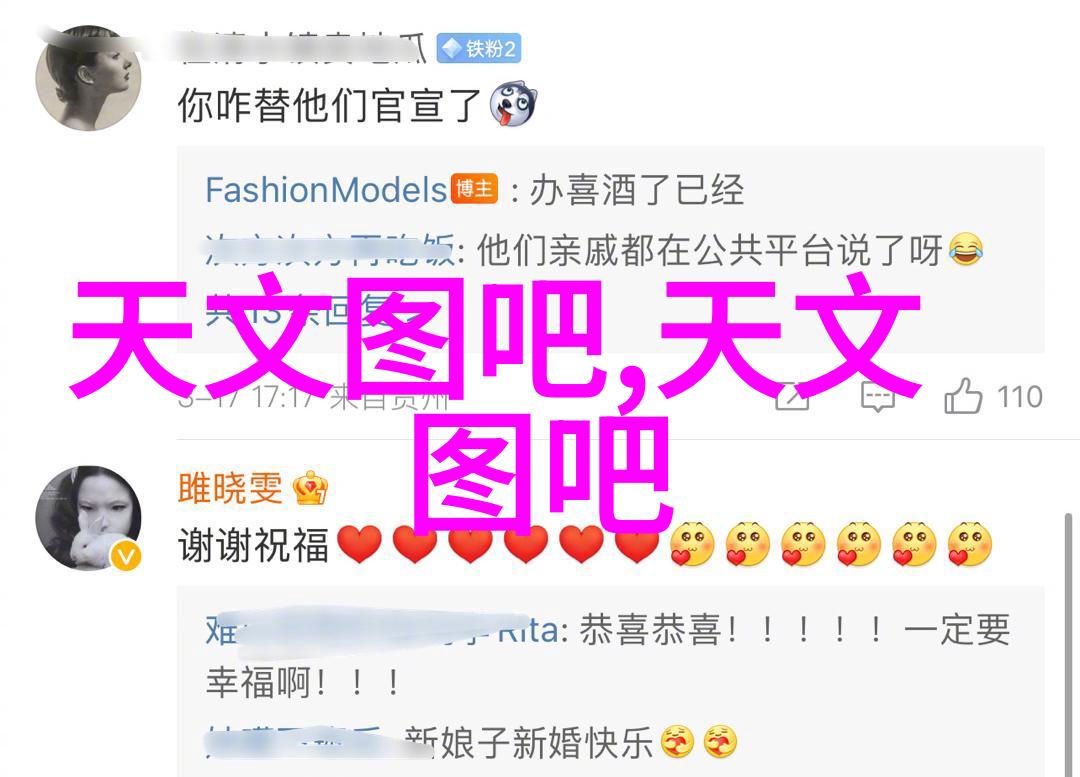
Task: Tap the reply 新娘子新婚快乐
Action: [x=529, y=743]
